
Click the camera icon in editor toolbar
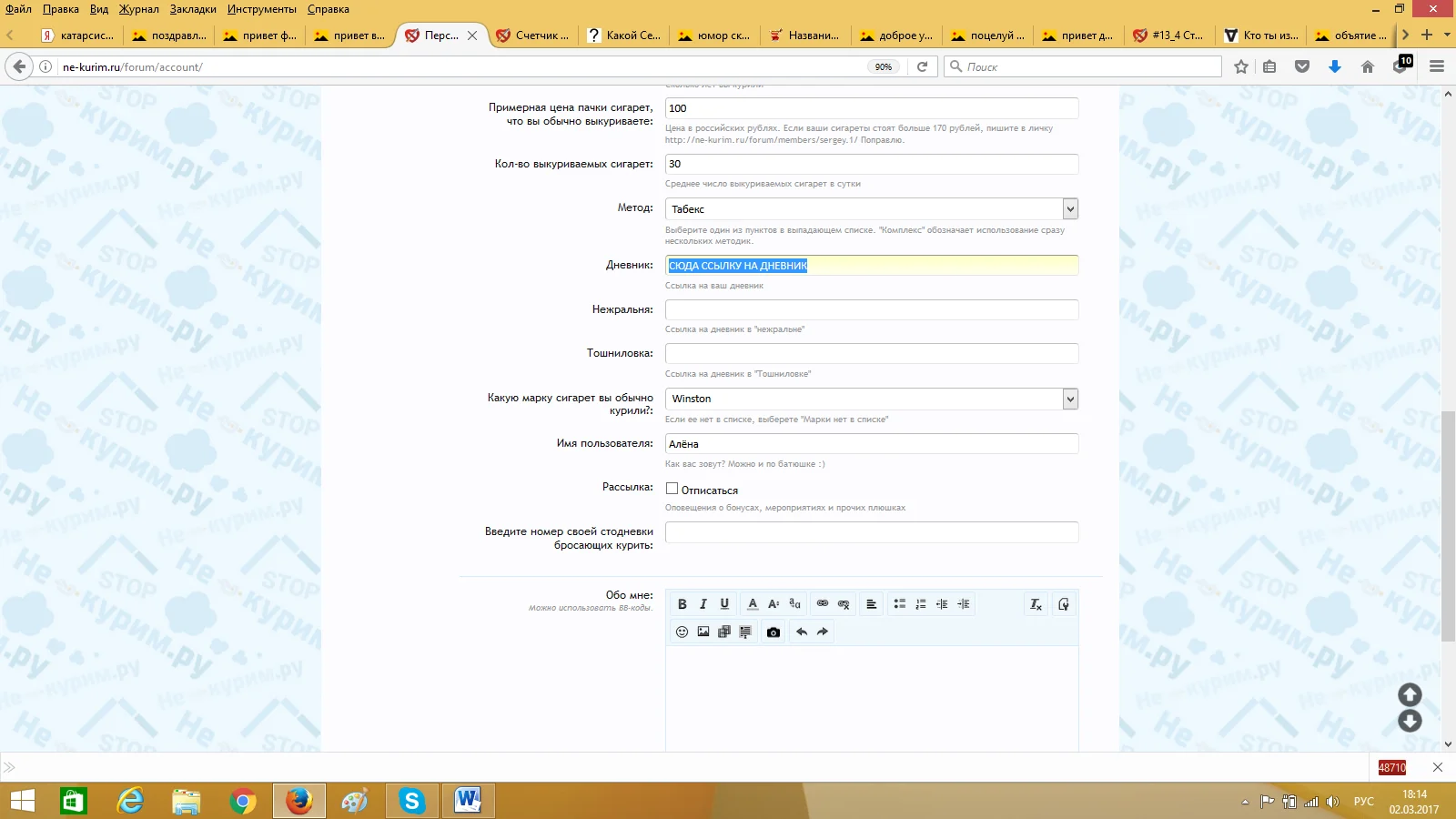pos(773,632)
